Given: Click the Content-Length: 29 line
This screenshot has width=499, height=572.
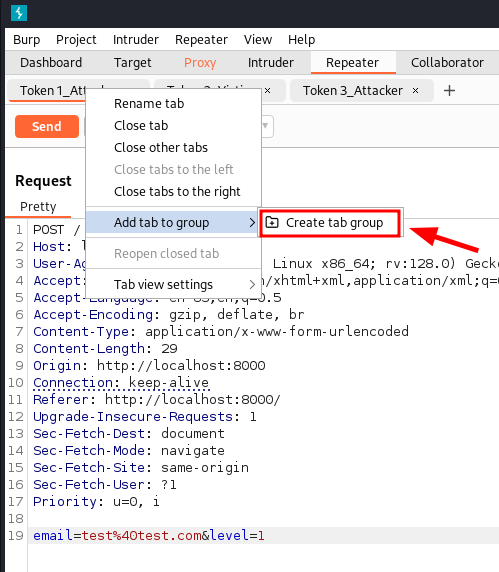Looking at the screenshot, I should pos(105,349).
